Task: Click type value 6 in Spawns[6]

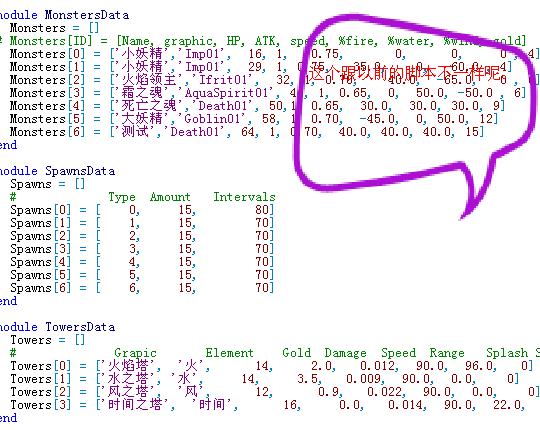Action: 133,288
